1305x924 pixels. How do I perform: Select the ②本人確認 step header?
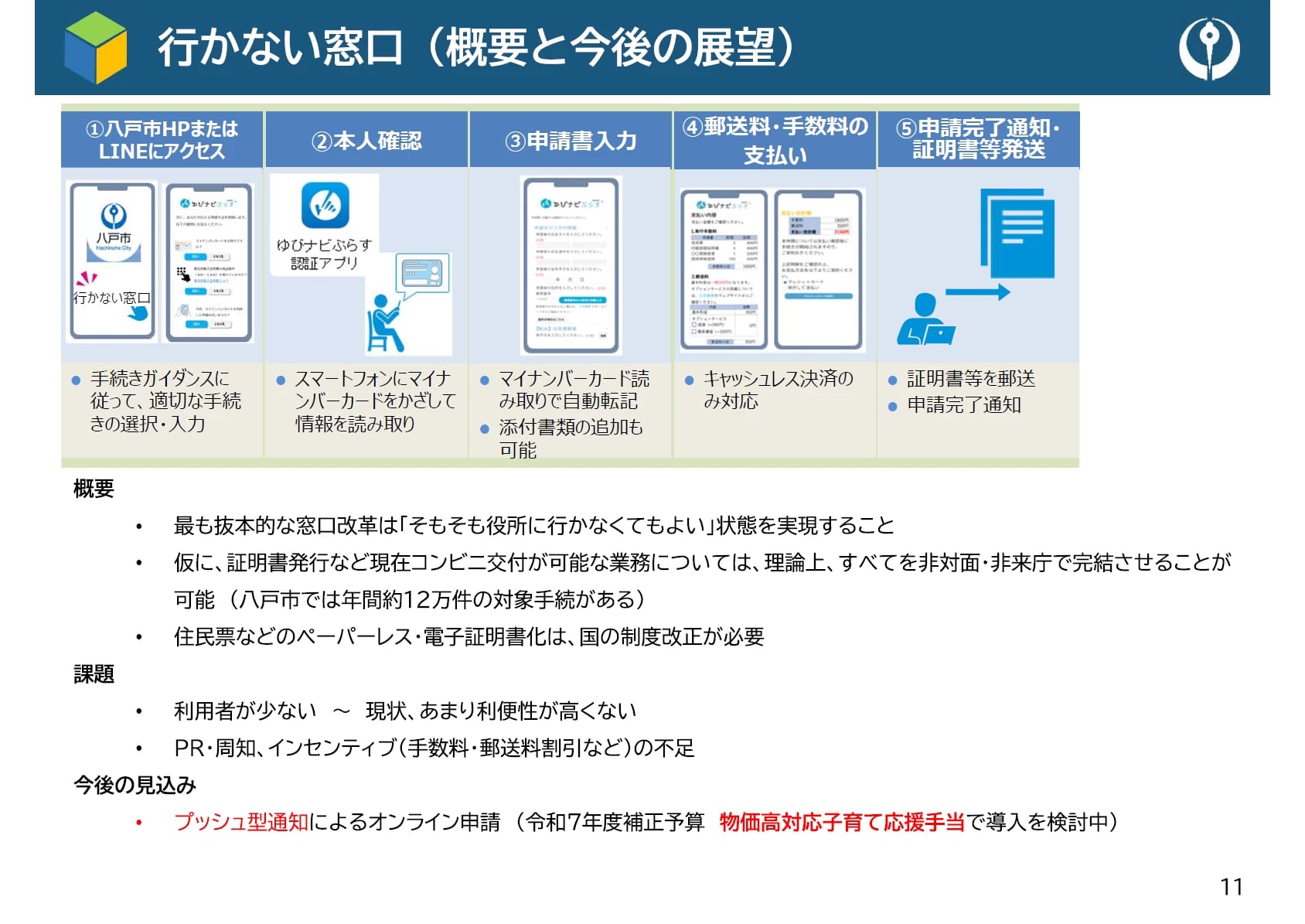click(x=366, y=141)
